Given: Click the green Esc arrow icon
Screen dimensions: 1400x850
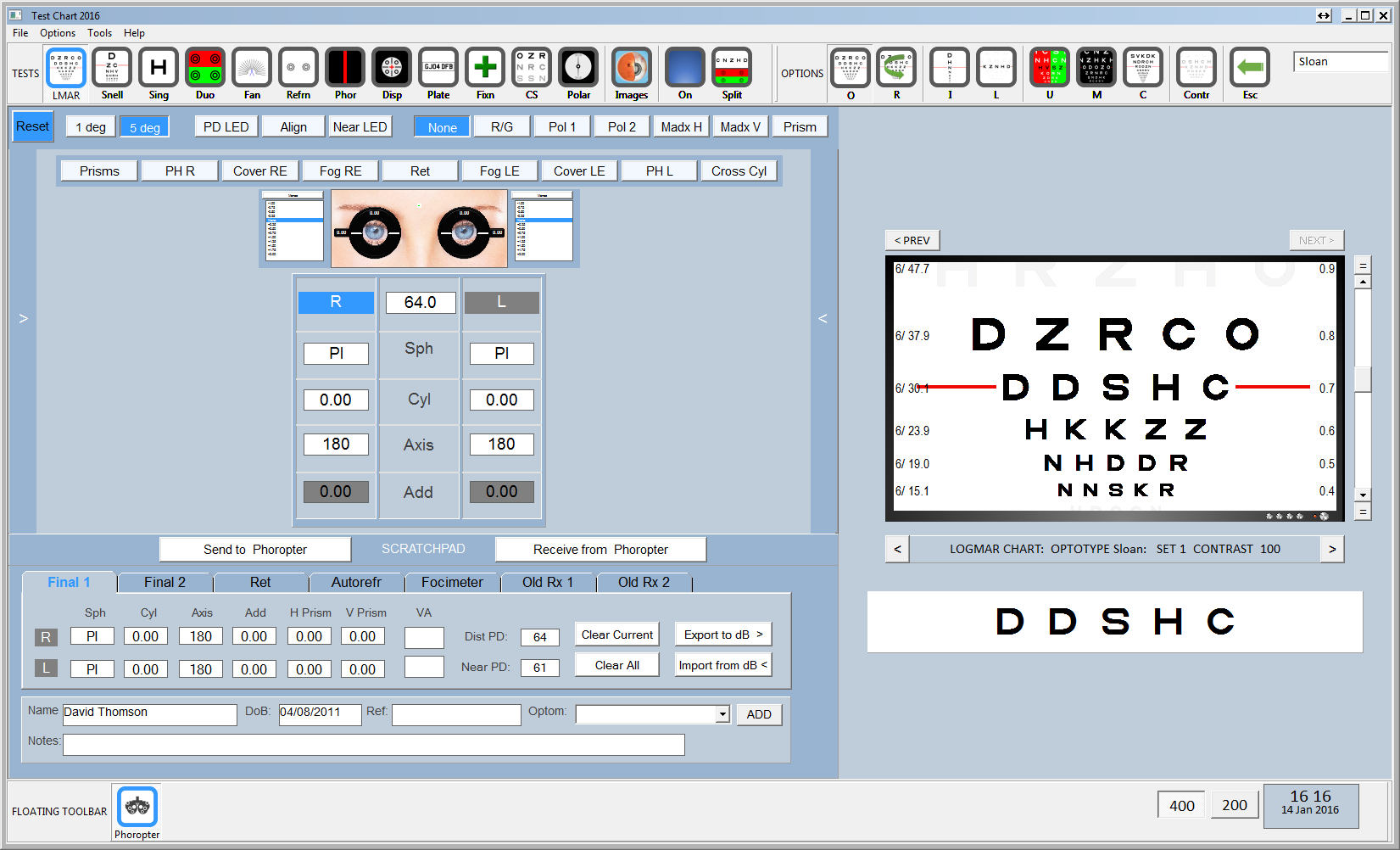Looking at the screenshot, I should pos(1250,68).
